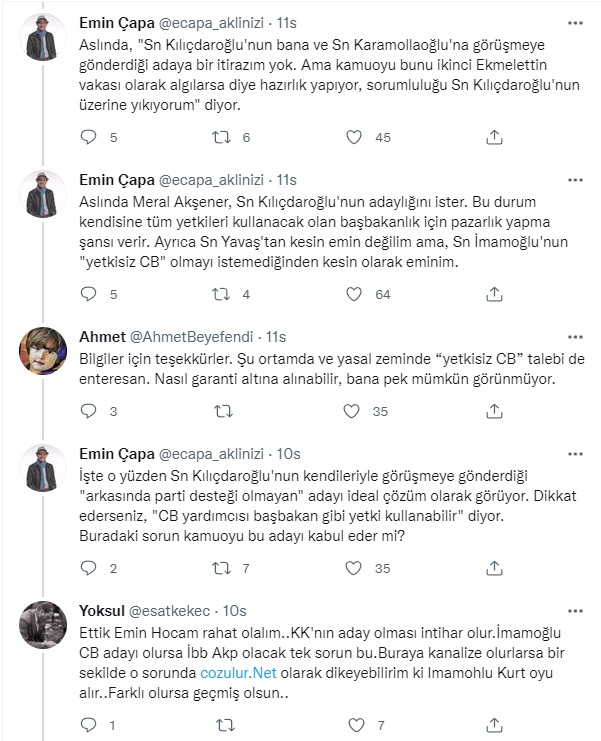The width and height of the screenshot is (601, 741).
Task: Like the tweet with 64 likes
Action: coord(354,294)
